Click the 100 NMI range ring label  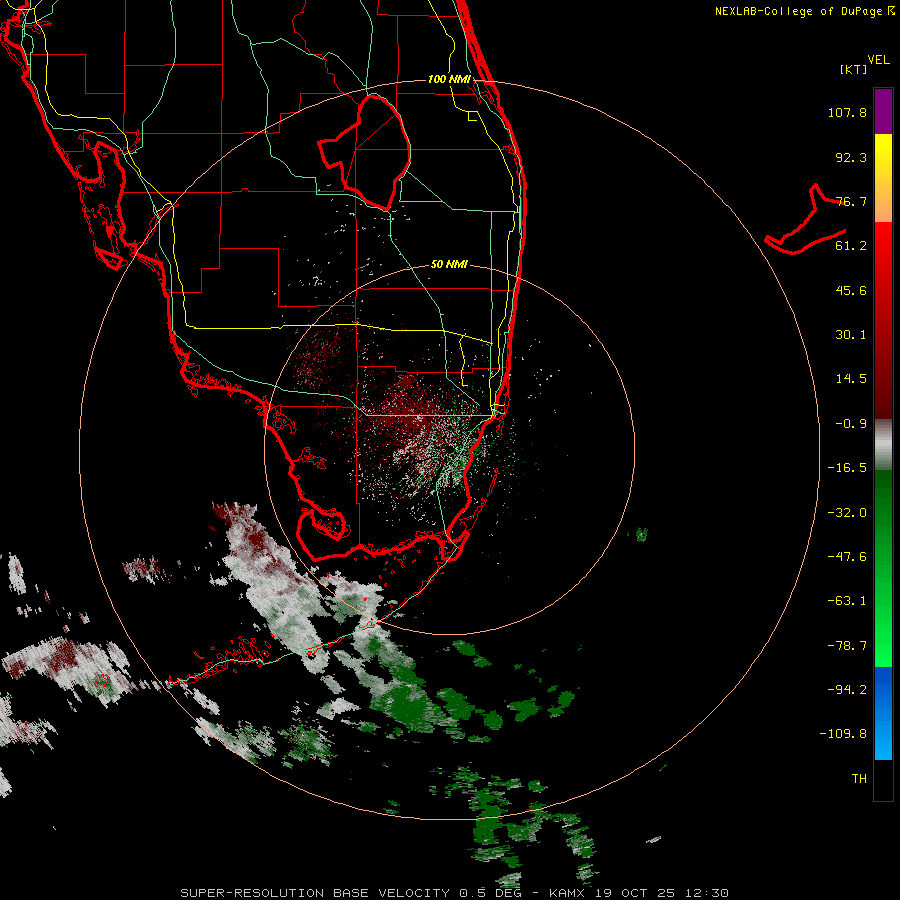click(449, 79)
